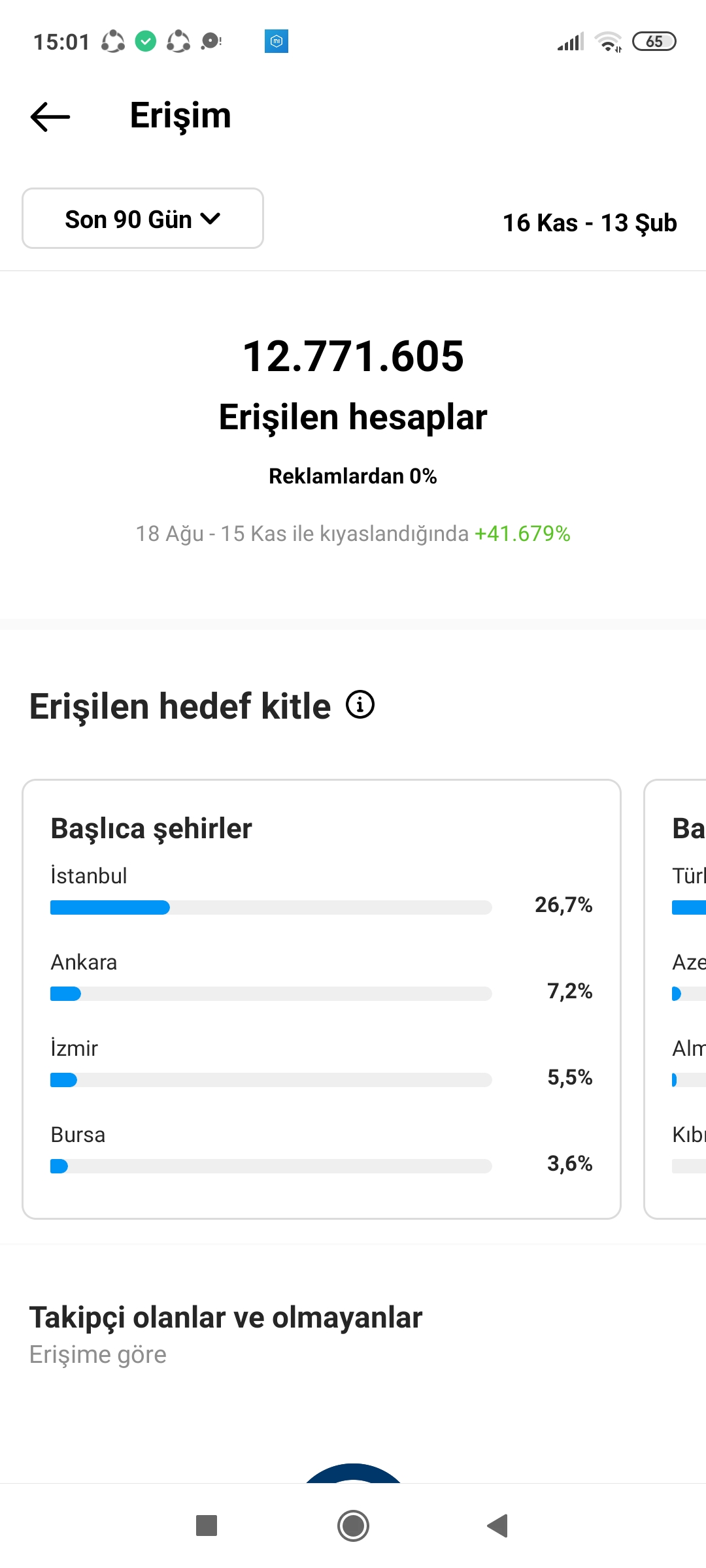Tap the 12.771.605 reached accounts number

[353, 356]
